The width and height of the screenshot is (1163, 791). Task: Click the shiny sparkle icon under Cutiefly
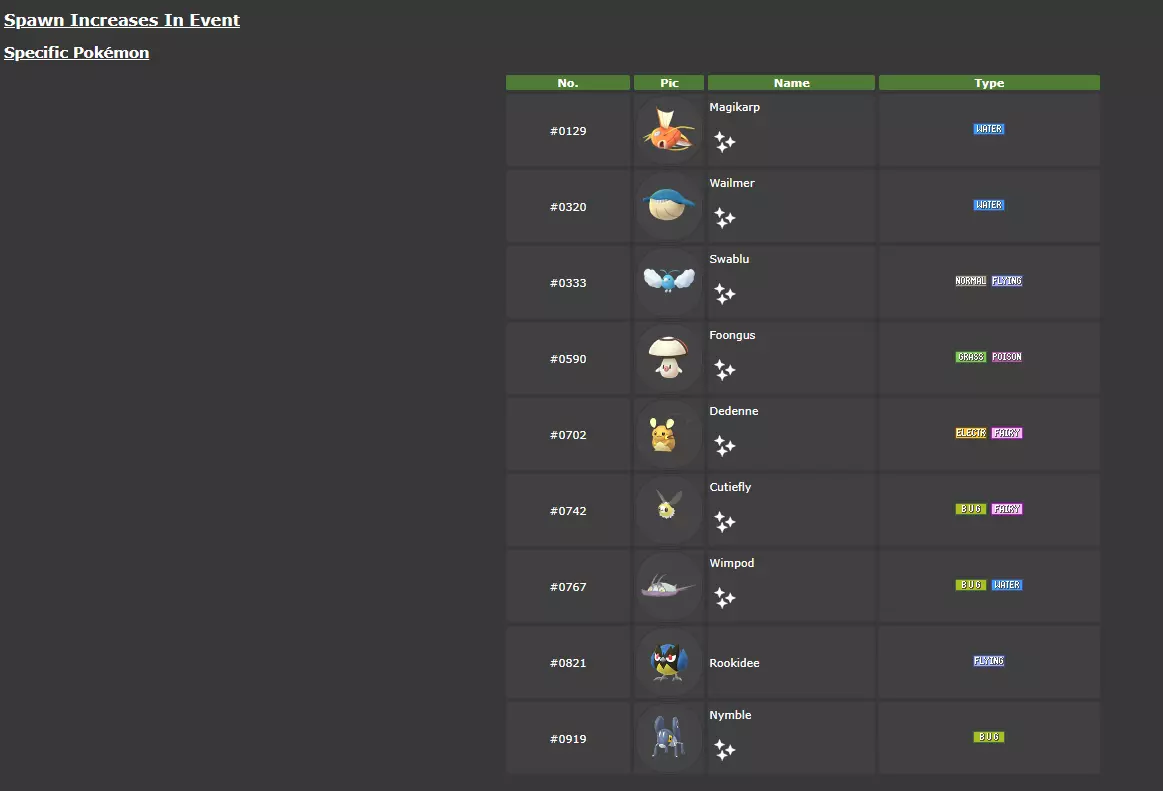coord(725,522)
